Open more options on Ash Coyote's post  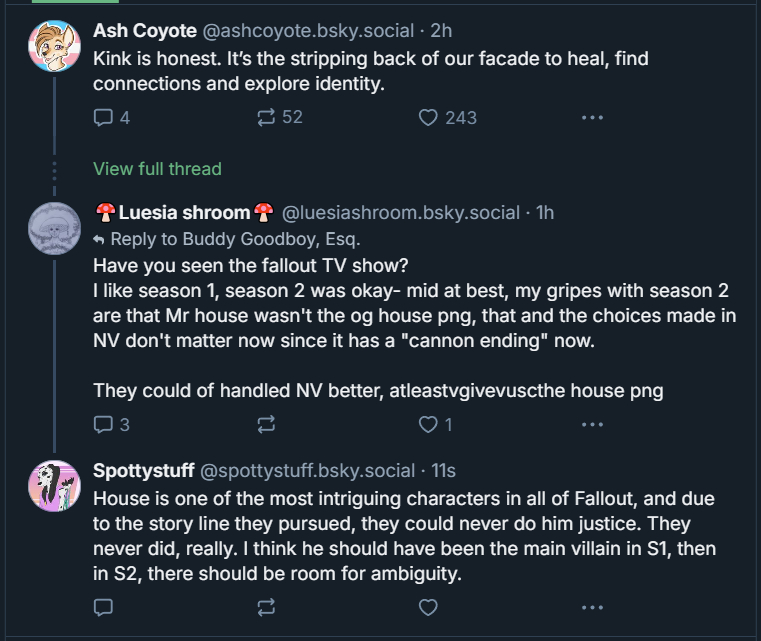pos(592,117)
